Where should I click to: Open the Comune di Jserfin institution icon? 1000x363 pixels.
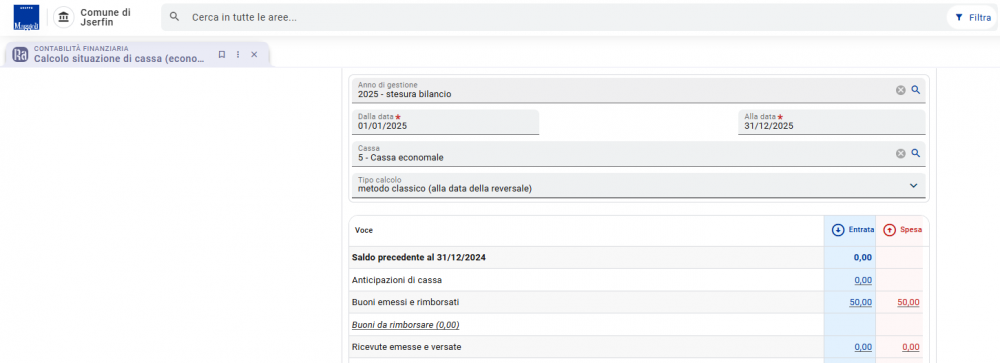(x=63, y=17)
